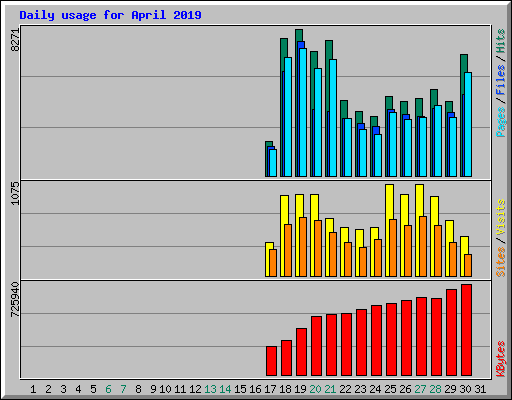Click green day 13 label
The height and width of the screenshot is (400, 512).
tap(210, 389)
